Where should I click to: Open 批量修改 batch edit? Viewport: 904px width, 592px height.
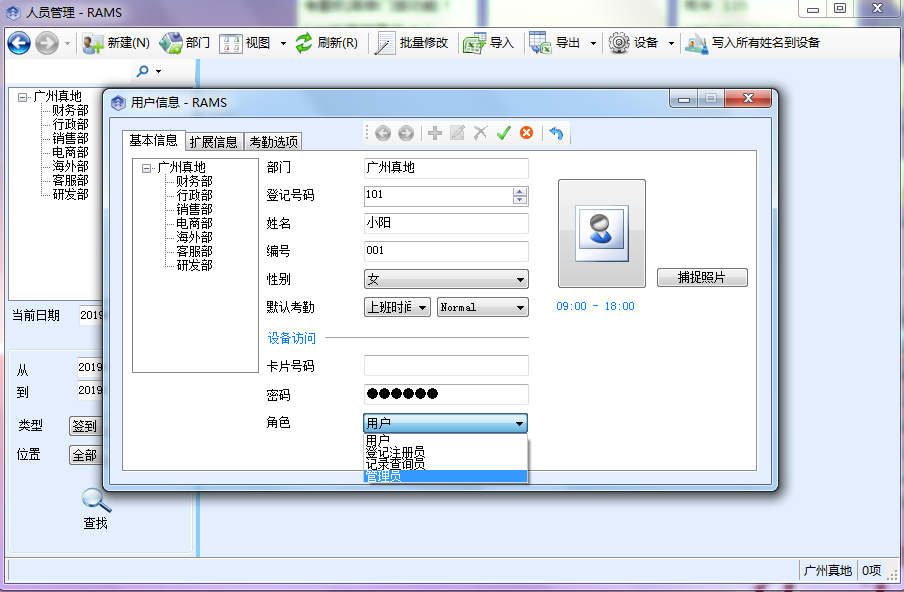[x=411, y=43]
